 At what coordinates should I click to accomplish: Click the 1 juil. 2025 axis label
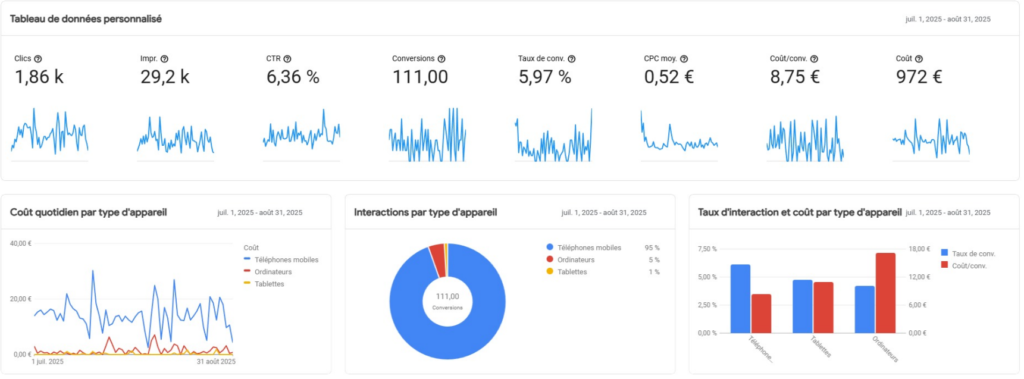pyautogui.click(x=48, y=361)
